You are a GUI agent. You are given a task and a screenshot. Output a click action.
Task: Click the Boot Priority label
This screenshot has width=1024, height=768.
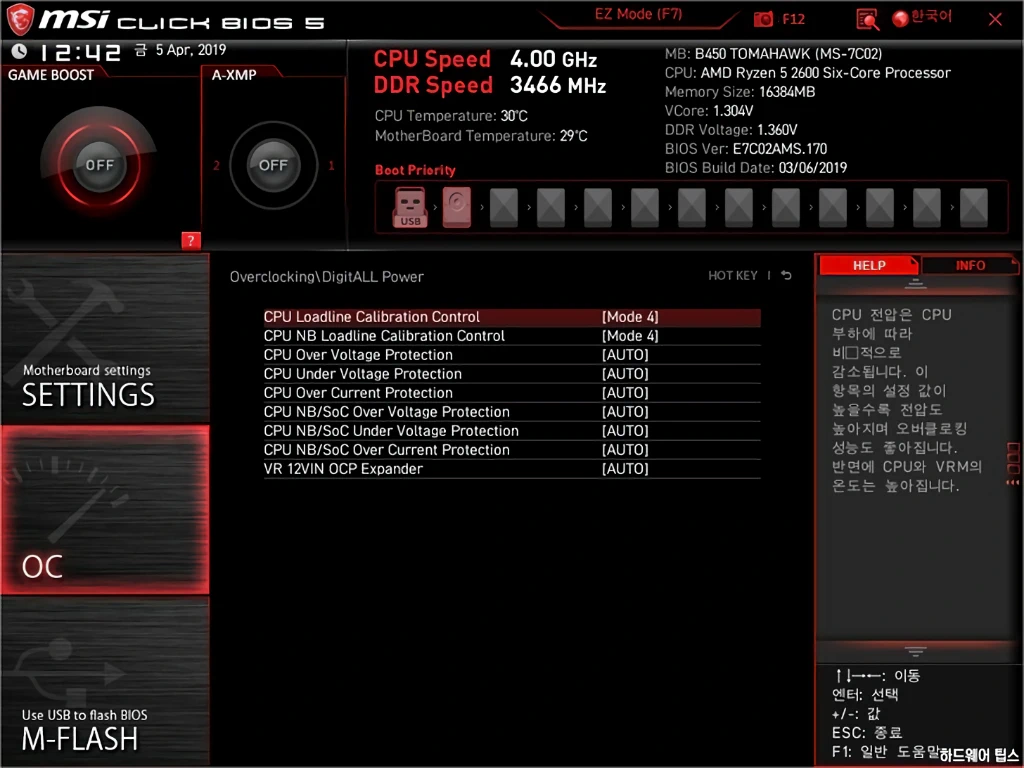coord(415,170)
